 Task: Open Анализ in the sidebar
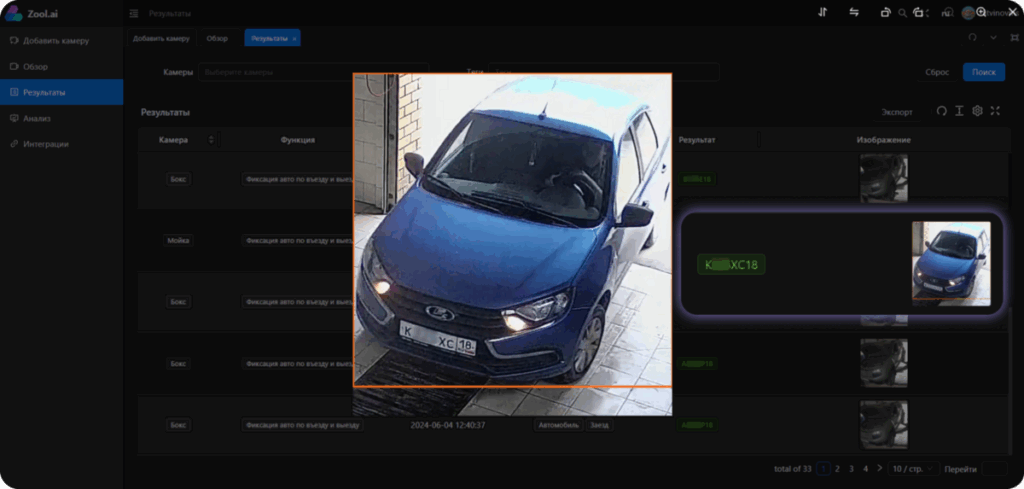[37, 118]
